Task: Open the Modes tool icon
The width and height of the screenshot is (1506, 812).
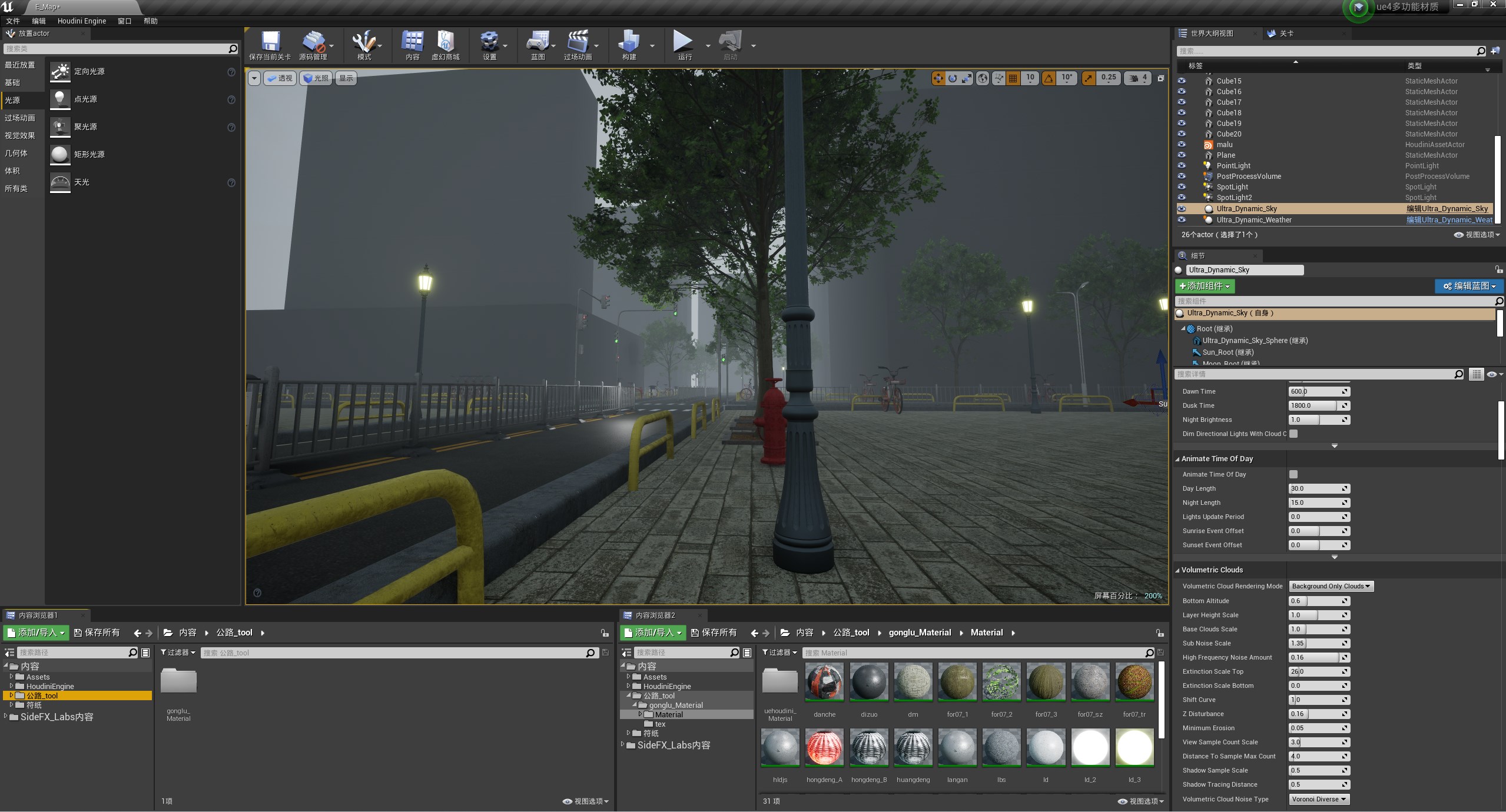Action: coord(364,42)
